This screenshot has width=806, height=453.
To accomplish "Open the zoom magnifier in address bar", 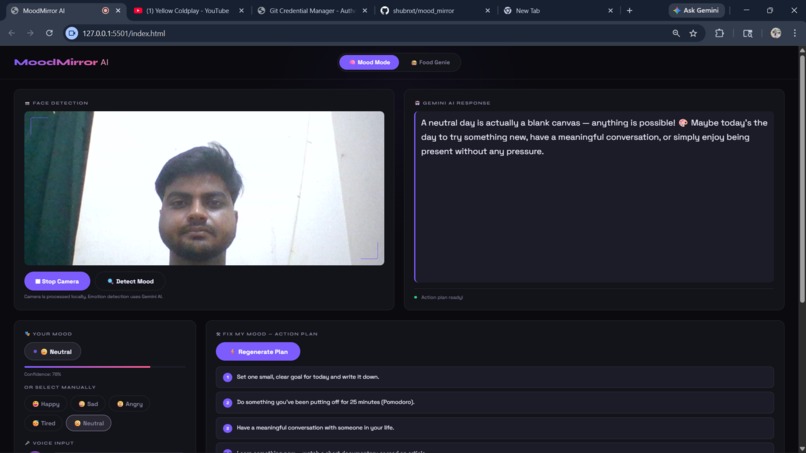I will 676,33.
